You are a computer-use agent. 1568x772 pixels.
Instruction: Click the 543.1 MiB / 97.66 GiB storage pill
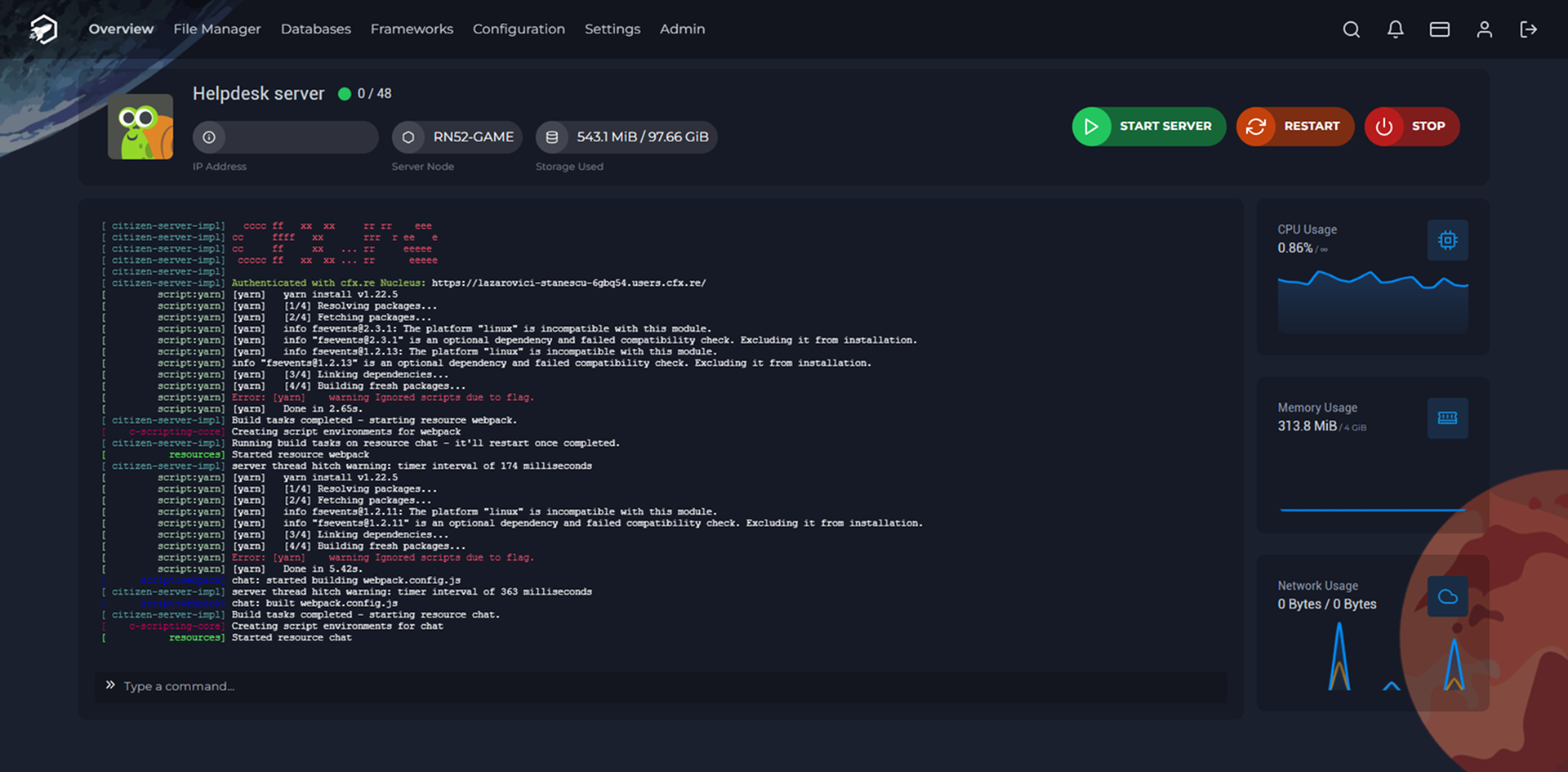(626, 137)
